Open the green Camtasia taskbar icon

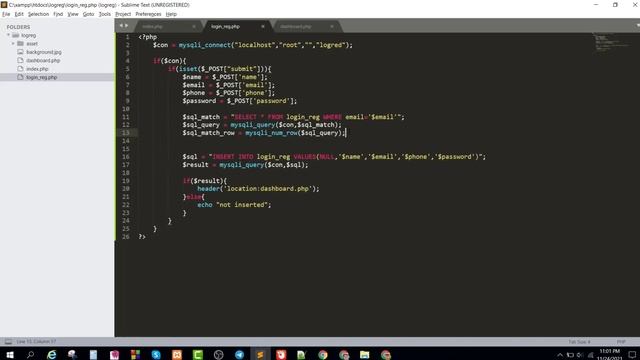(198, 355)
